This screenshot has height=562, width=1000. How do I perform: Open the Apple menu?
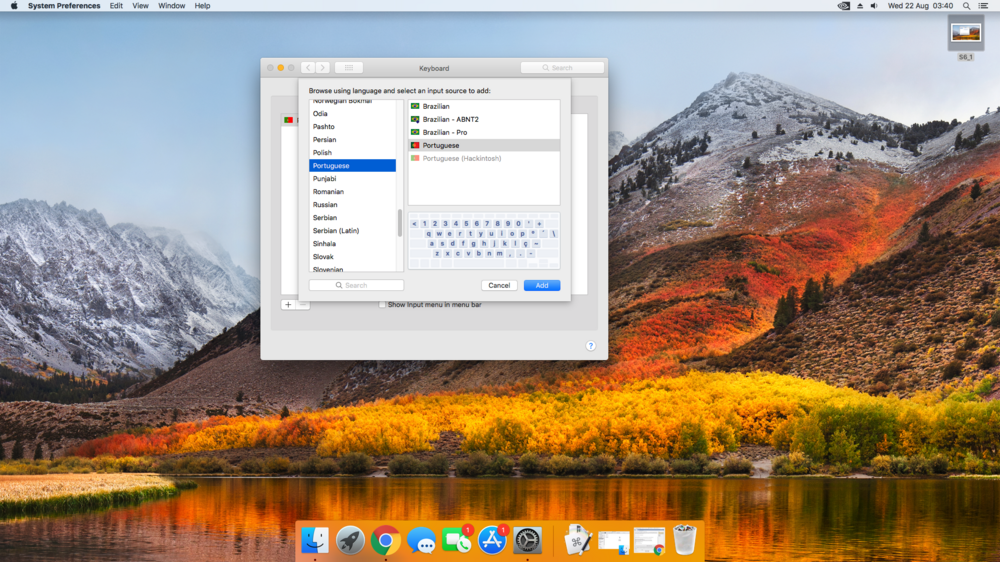[x=14, y=6]
